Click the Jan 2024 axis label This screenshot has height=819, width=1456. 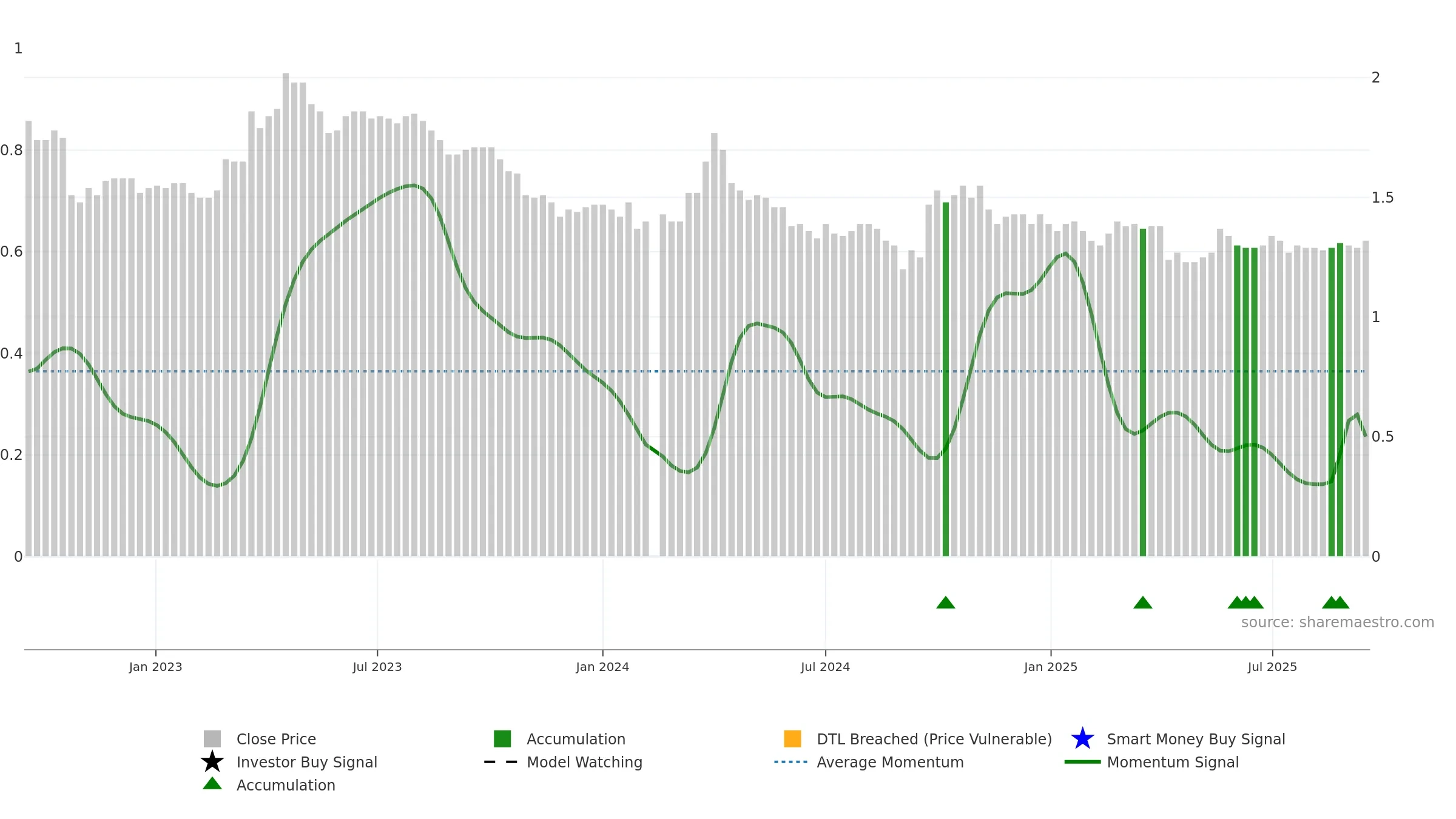[x=602, y=667]
